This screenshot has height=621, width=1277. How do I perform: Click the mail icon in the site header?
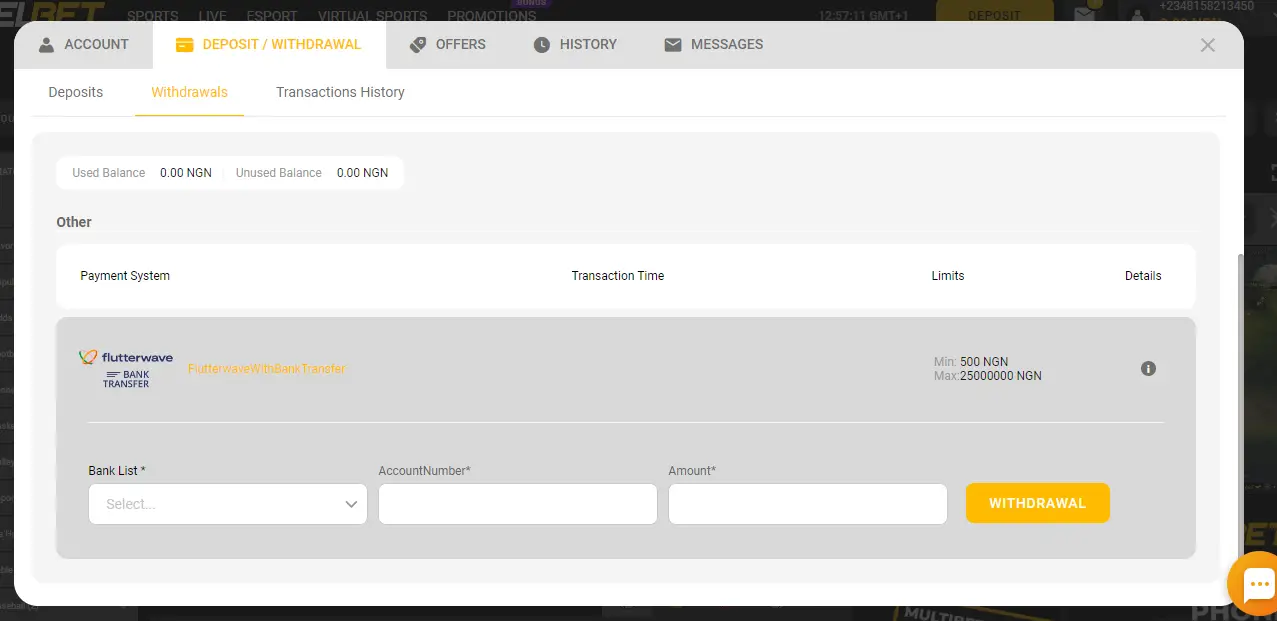coord(1084,15)
